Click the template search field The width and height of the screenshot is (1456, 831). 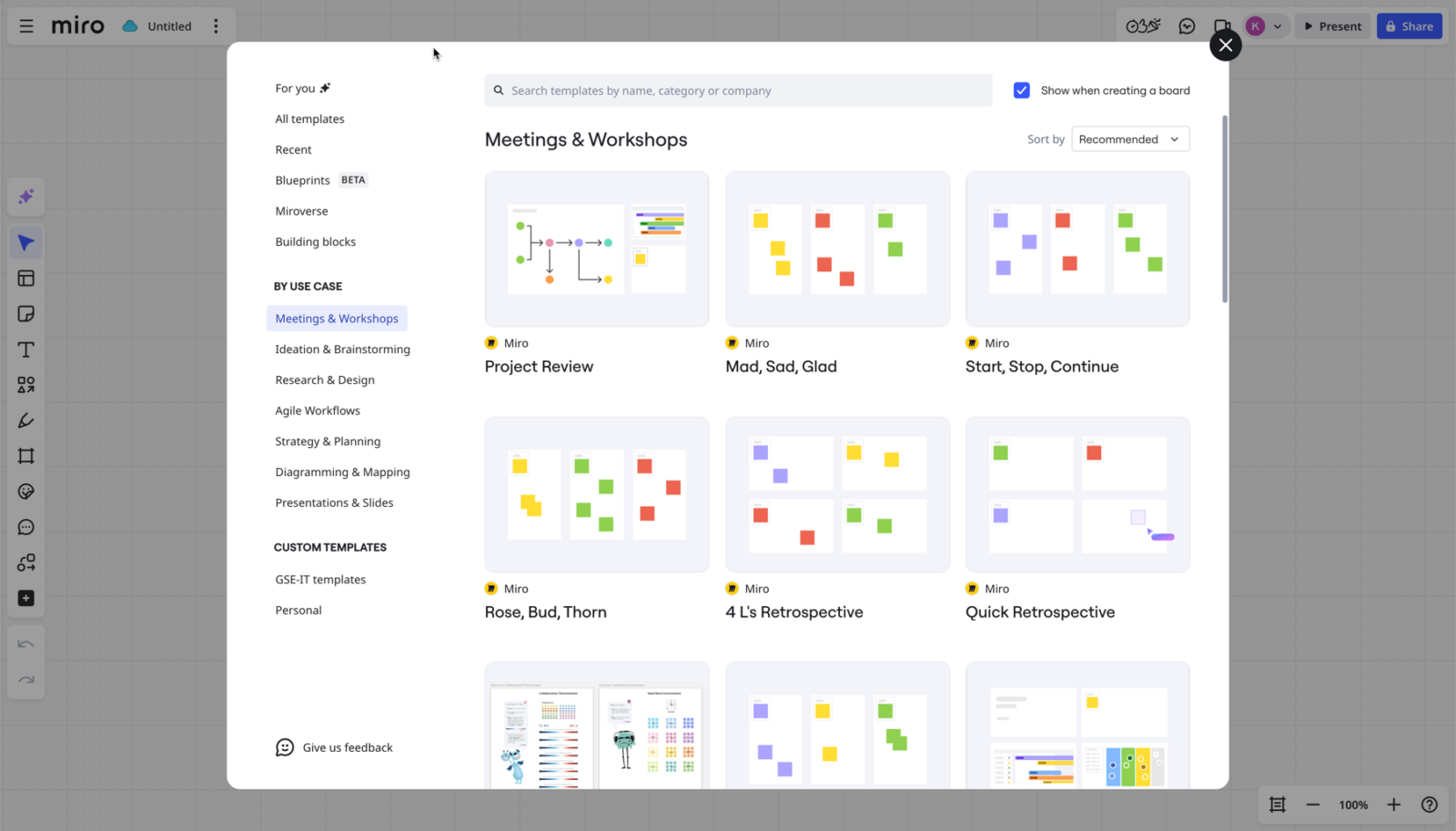tap(738, 90)
